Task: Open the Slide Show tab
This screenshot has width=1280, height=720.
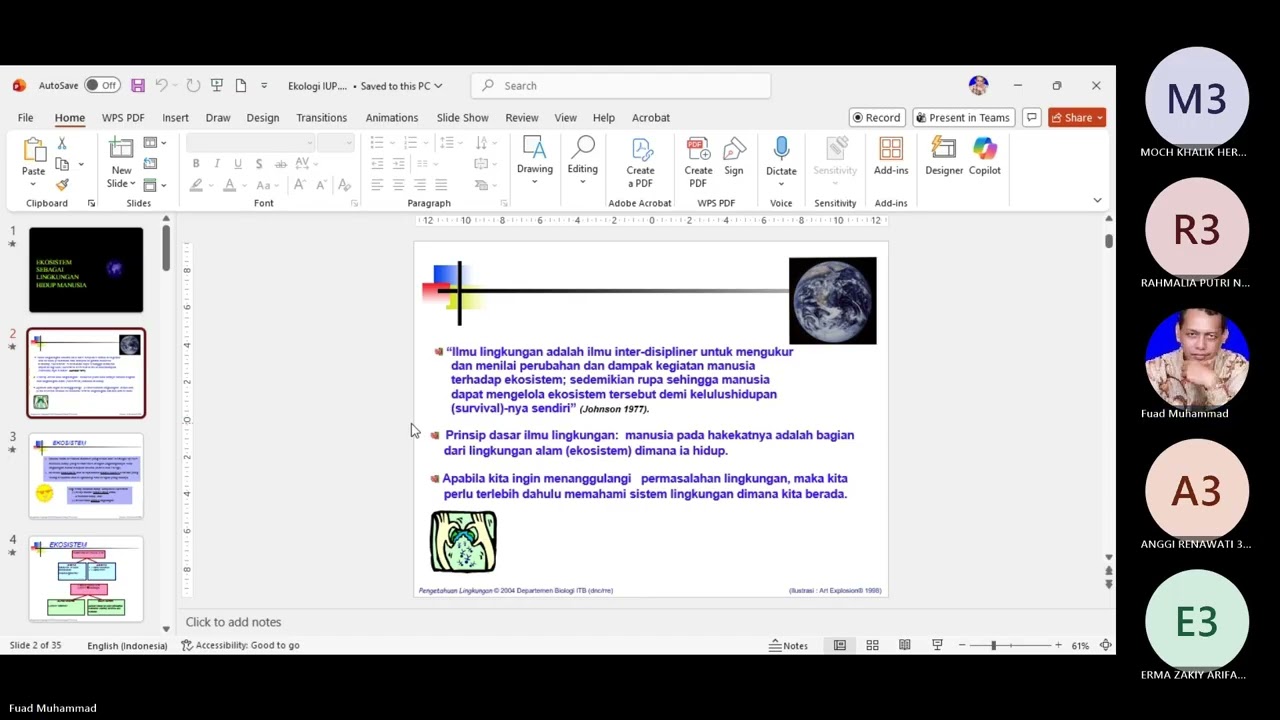Action: click(x=462, y=118)
